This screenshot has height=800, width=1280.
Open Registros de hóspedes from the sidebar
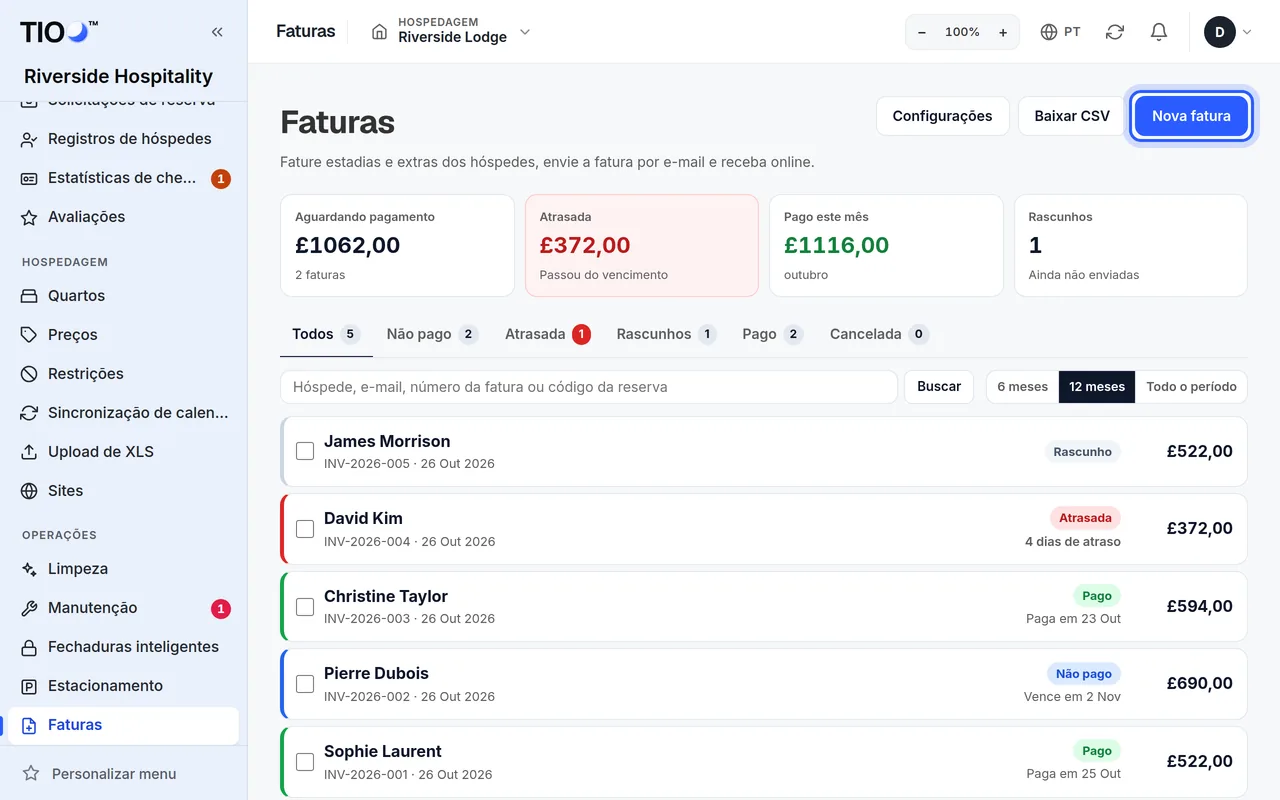123,139
